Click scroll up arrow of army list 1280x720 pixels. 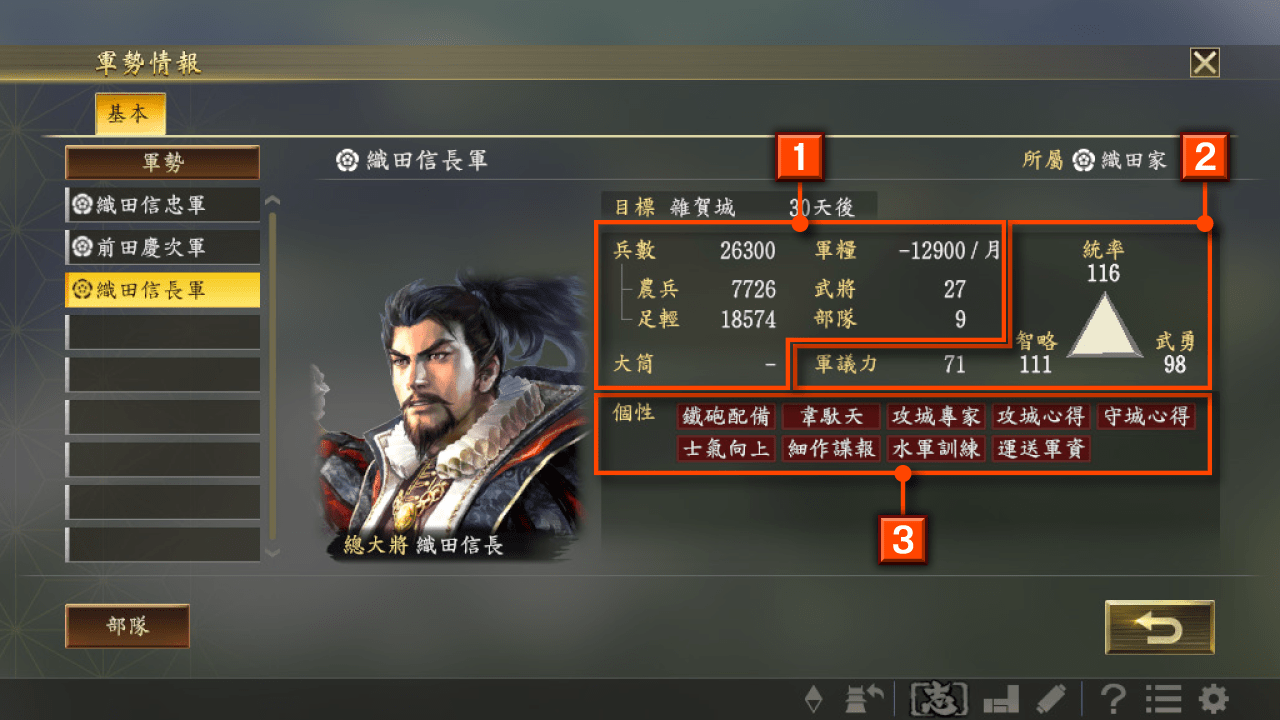pos(272,201)
